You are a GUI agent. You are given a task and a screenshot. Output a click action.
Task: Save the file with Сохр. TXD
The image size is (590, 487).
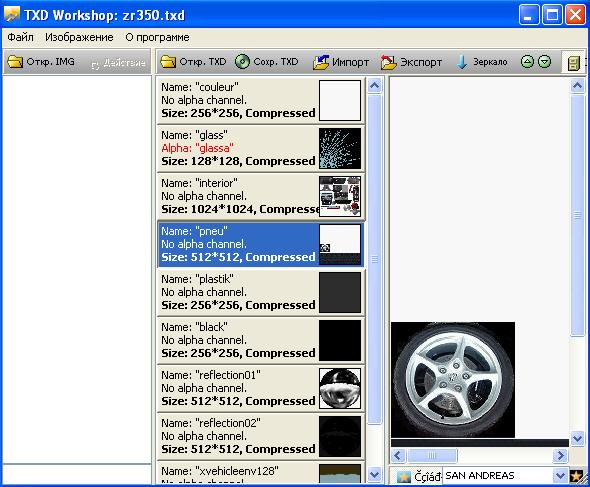tap(266, 62)
